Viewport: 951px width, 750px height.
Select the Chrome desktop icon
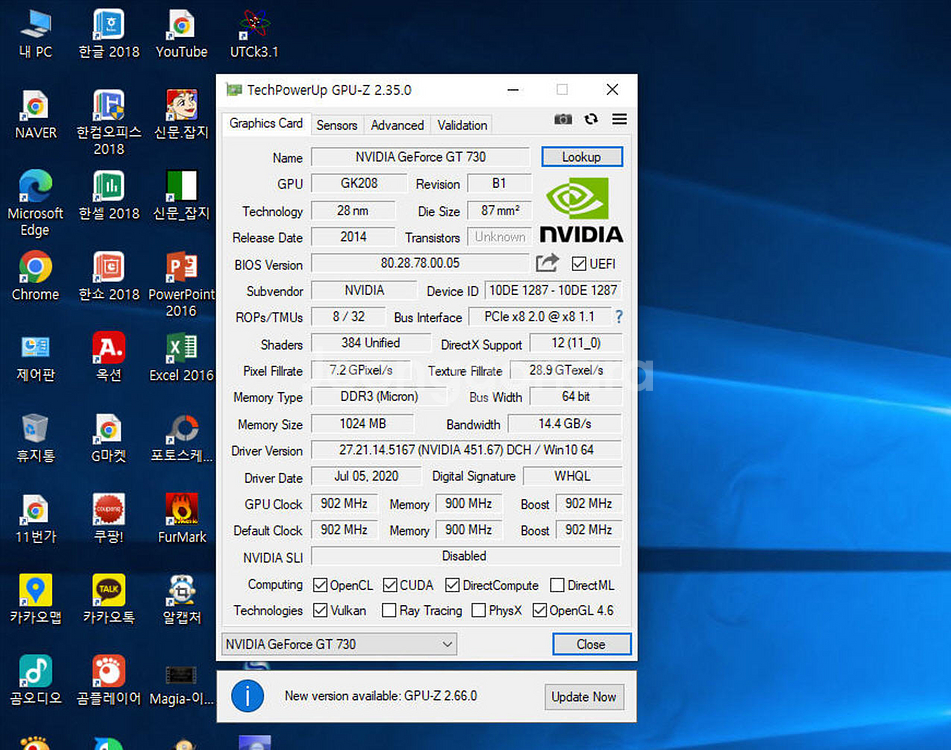(x=35, y=276)
